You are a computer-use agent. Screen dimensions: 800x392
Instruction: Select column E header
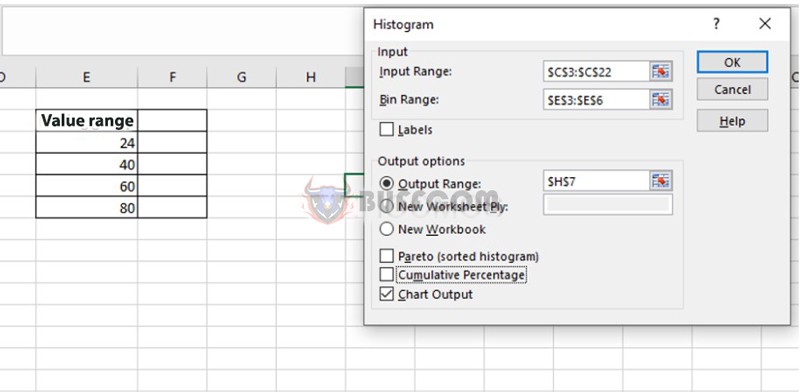click(x=87, y=77)
